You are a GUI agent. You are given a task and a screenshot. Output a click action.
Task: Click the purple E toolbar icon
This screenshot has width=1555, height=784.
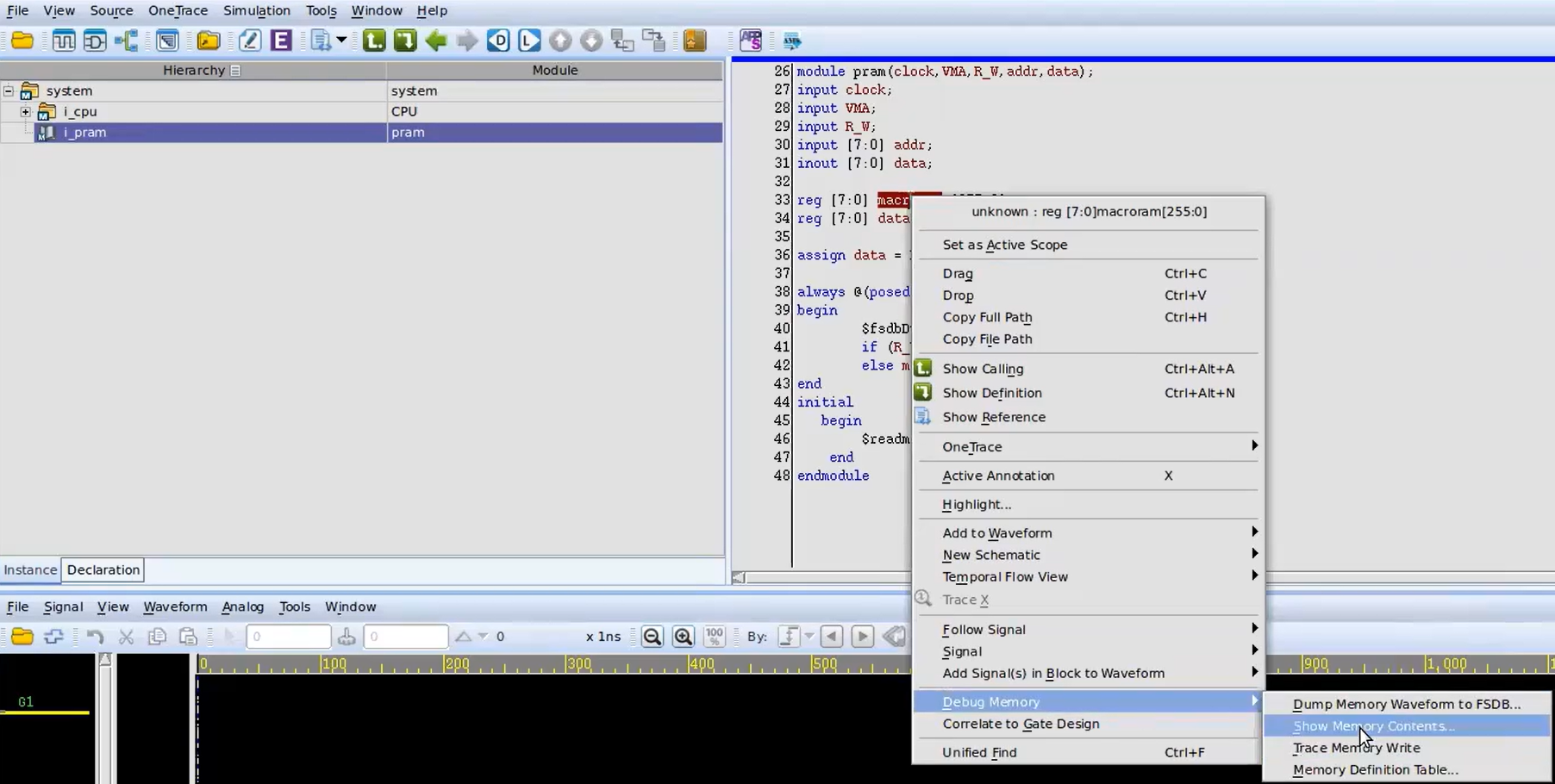(x=281, y=40)
